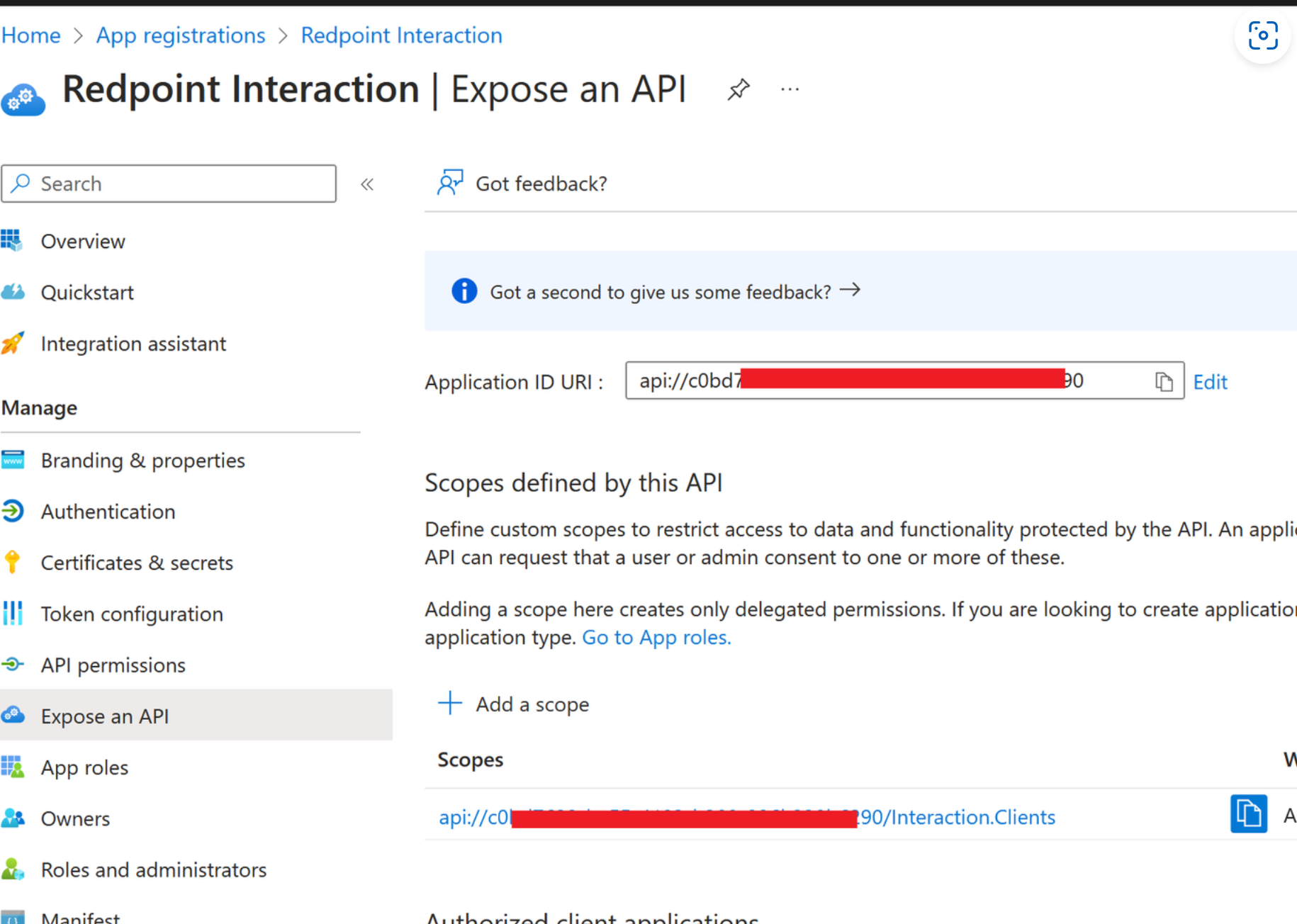Viewport: 1297px width, 924px height.
Task: Open Certificates & secrets page
Action: [x=137, y=563]
